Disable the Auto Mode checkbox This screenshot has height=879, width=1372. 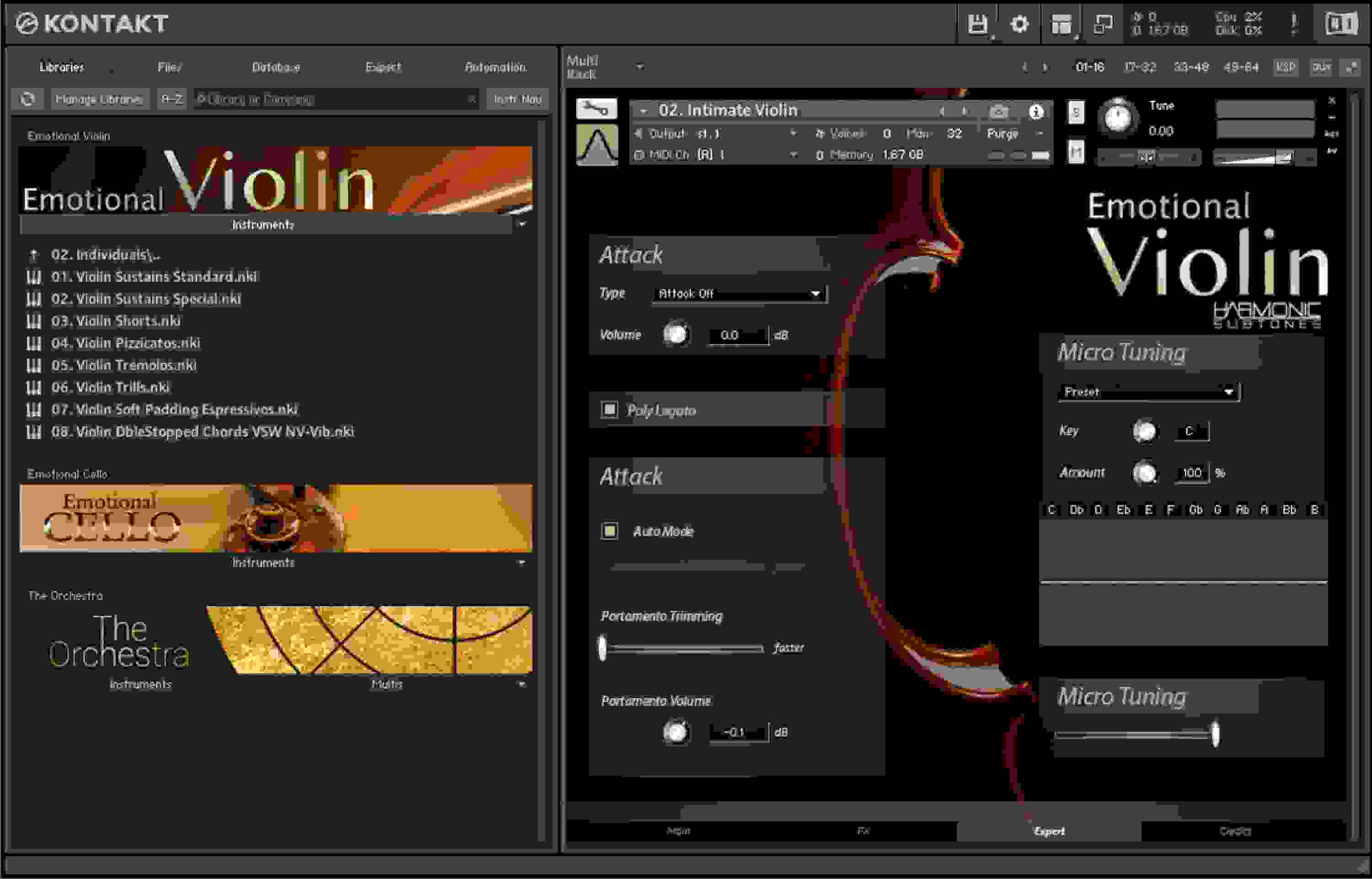click(x=610, y=531)
